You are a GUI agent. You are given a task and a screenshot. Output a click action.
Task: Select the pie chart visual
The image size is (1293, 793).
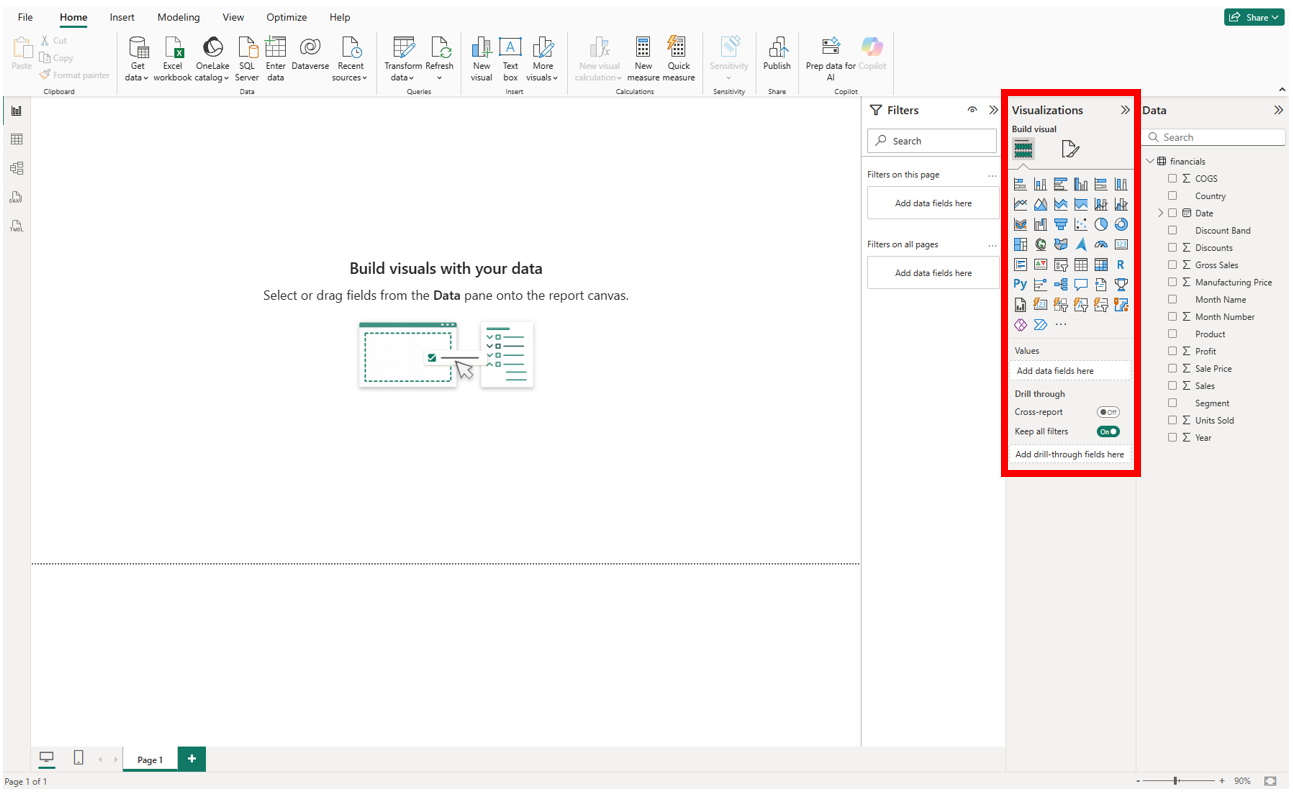1101,224
